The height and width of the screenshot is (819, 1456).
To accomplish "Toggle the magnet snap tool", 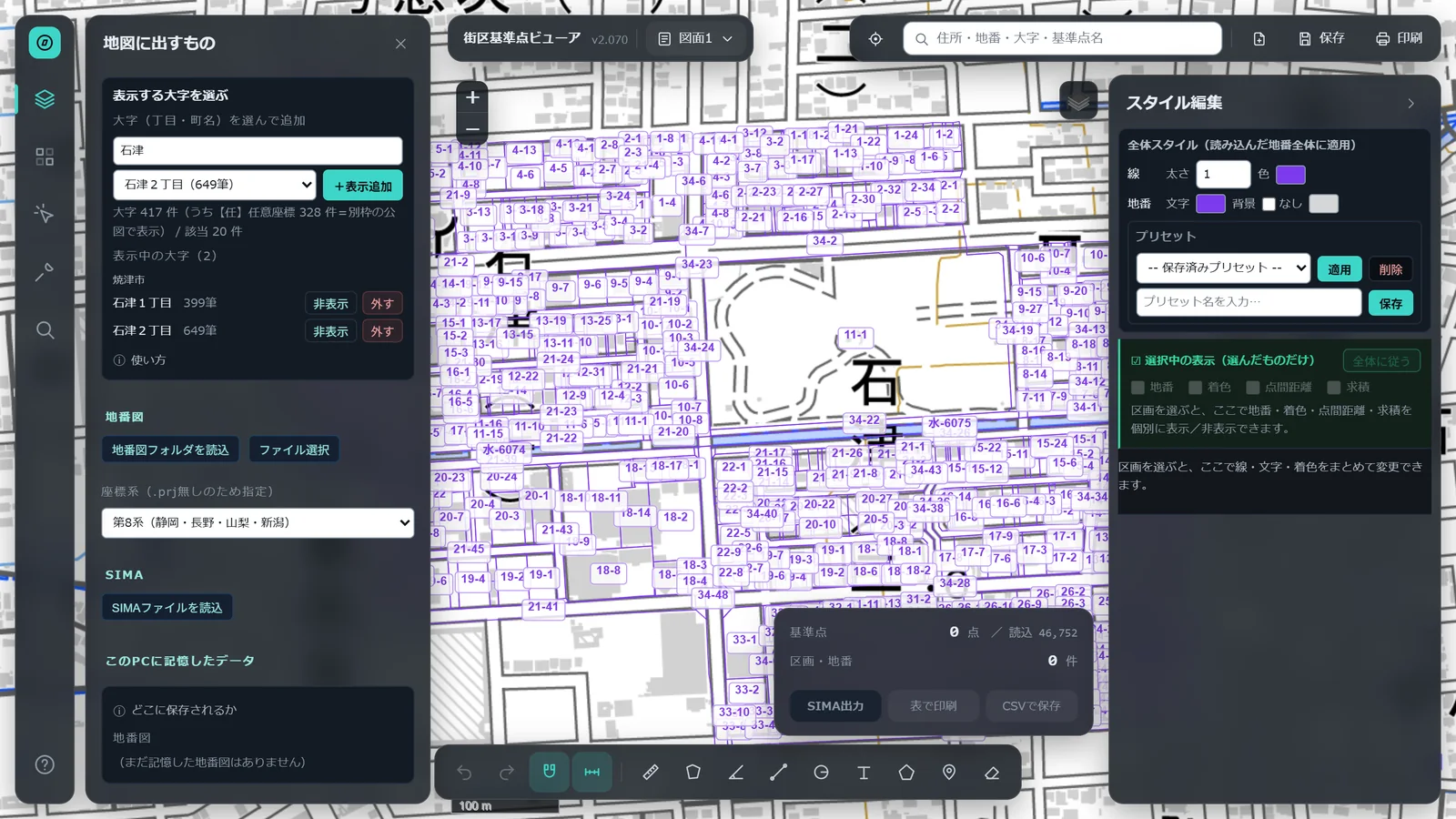I will 549,772.
